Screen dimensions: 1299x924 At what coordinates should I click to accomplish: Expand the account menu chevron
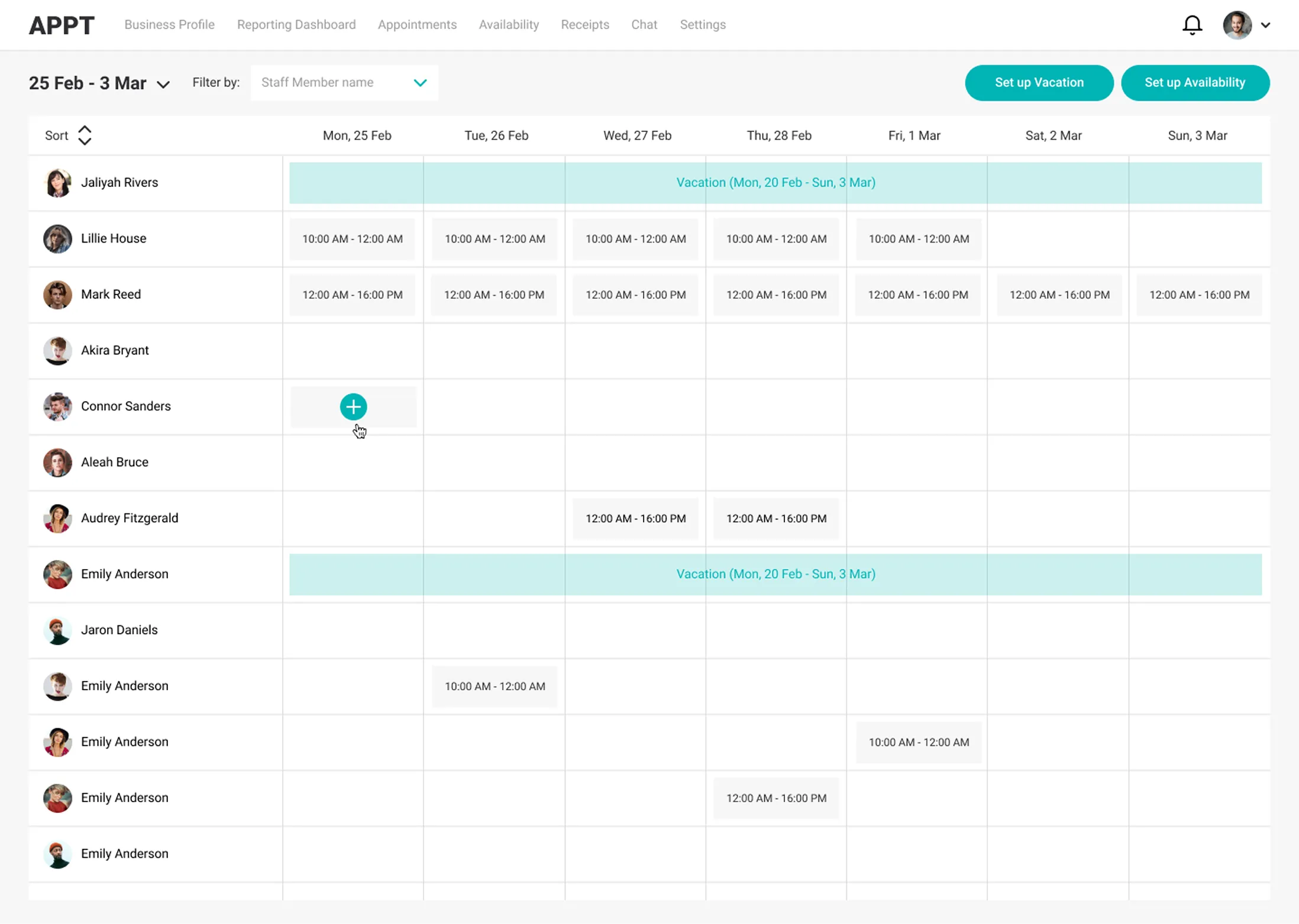point(1265,25)
